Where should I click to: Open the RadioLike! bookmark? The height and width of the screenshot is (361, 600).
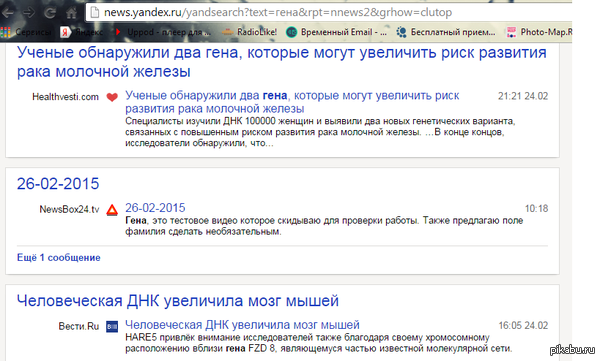[250, 32]
